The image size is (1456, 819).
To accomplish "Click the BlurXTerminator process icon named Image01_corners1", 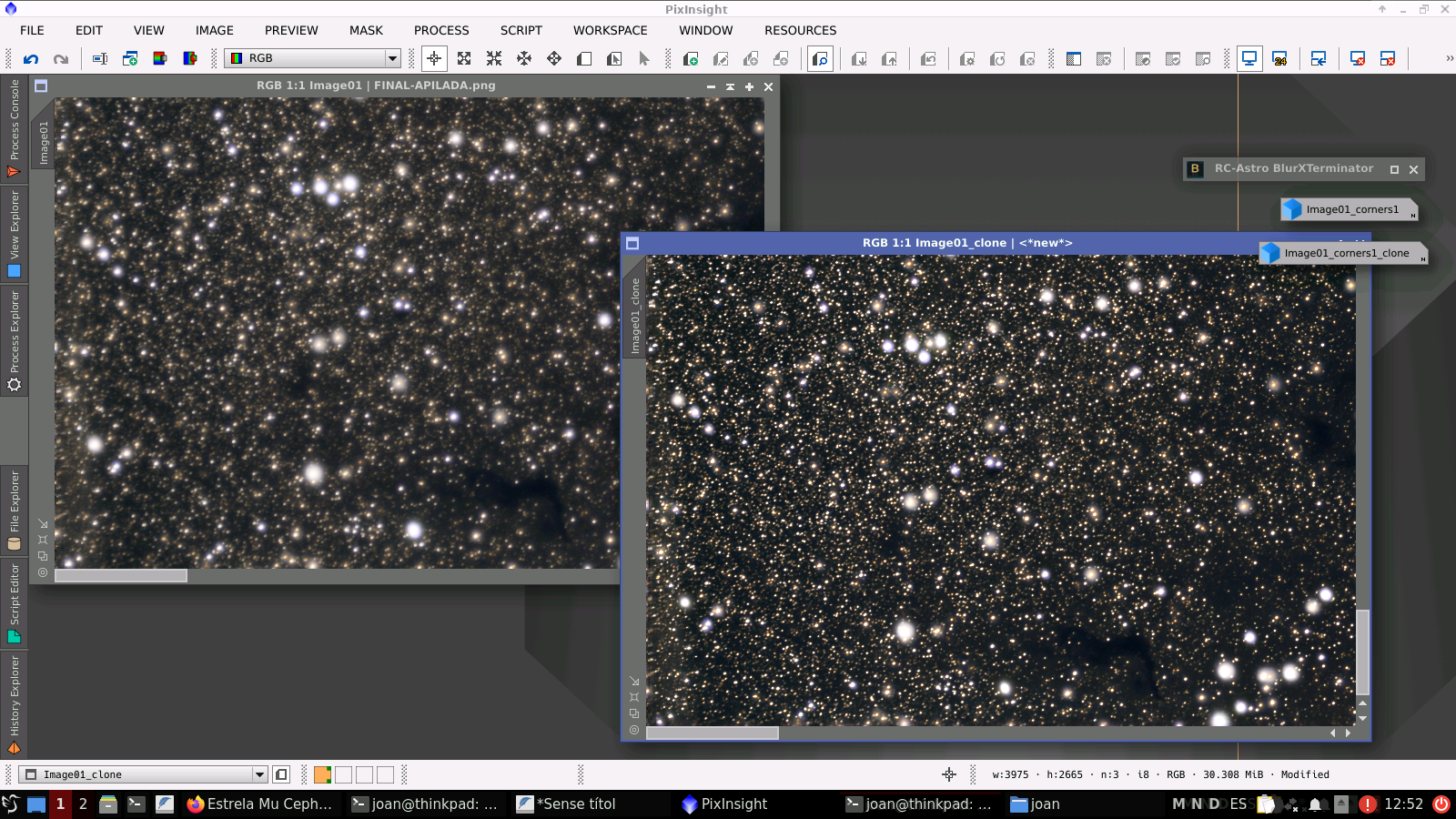I will click(x=1350, y=209).
